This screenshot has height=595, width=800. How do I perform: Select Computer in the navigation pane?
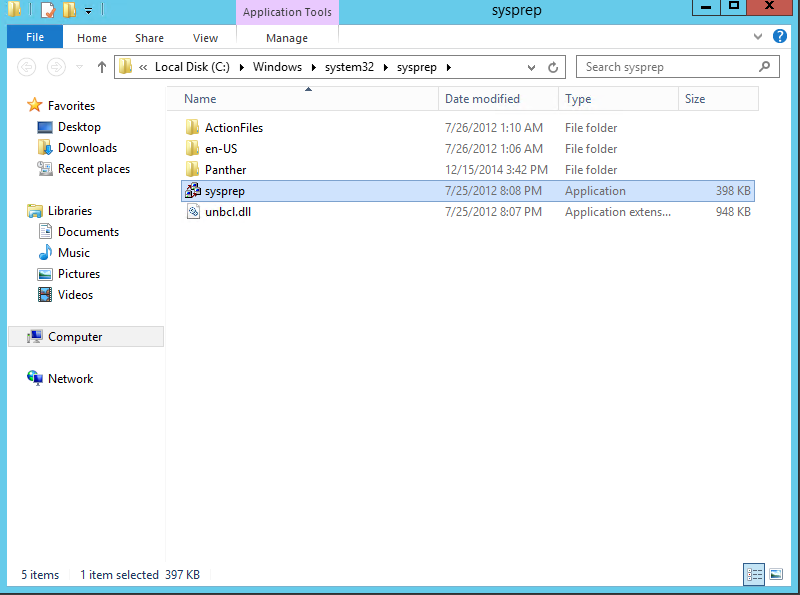click(86, 337)
